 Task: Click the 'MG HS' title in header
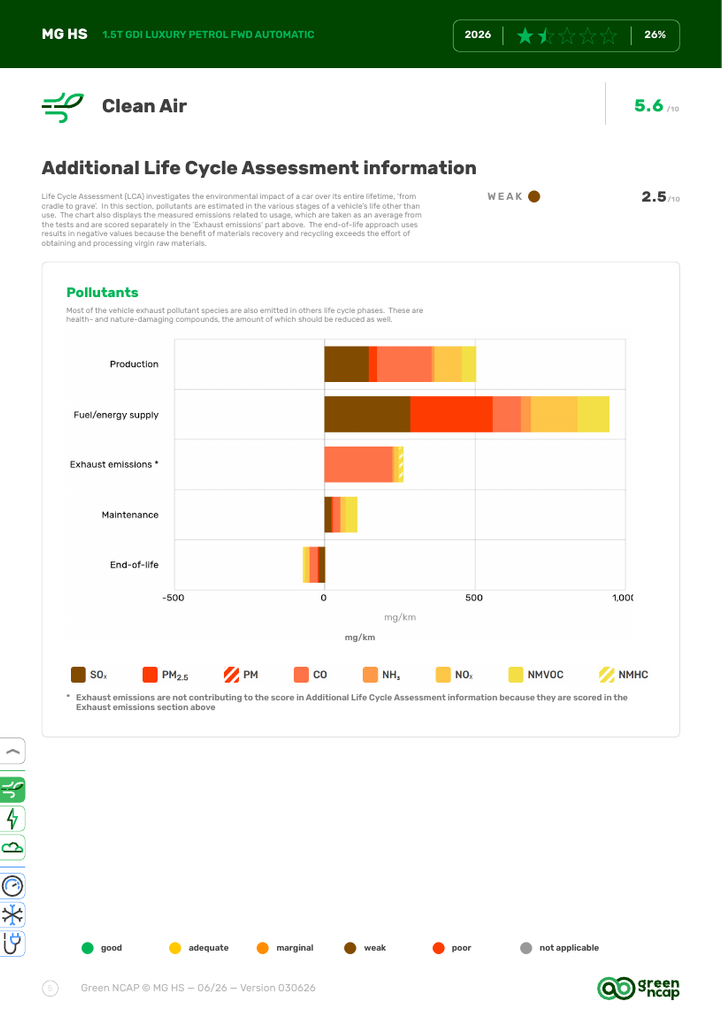coord(65,34)
